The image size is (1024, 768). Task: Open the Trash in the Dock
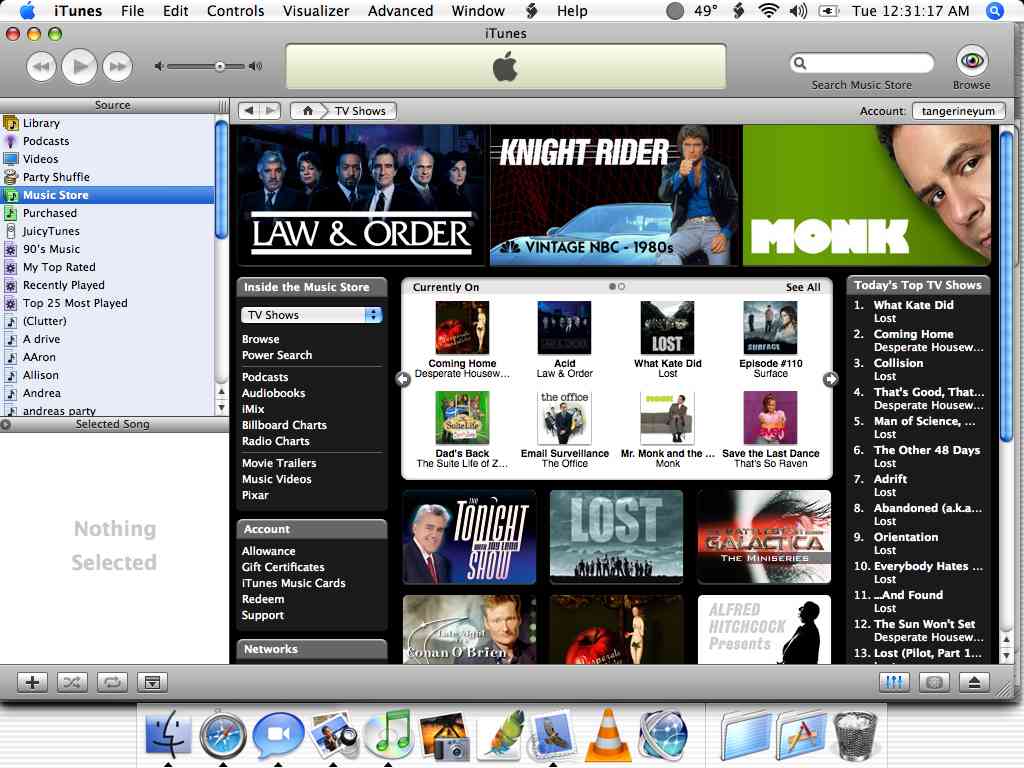pos(854,737)
